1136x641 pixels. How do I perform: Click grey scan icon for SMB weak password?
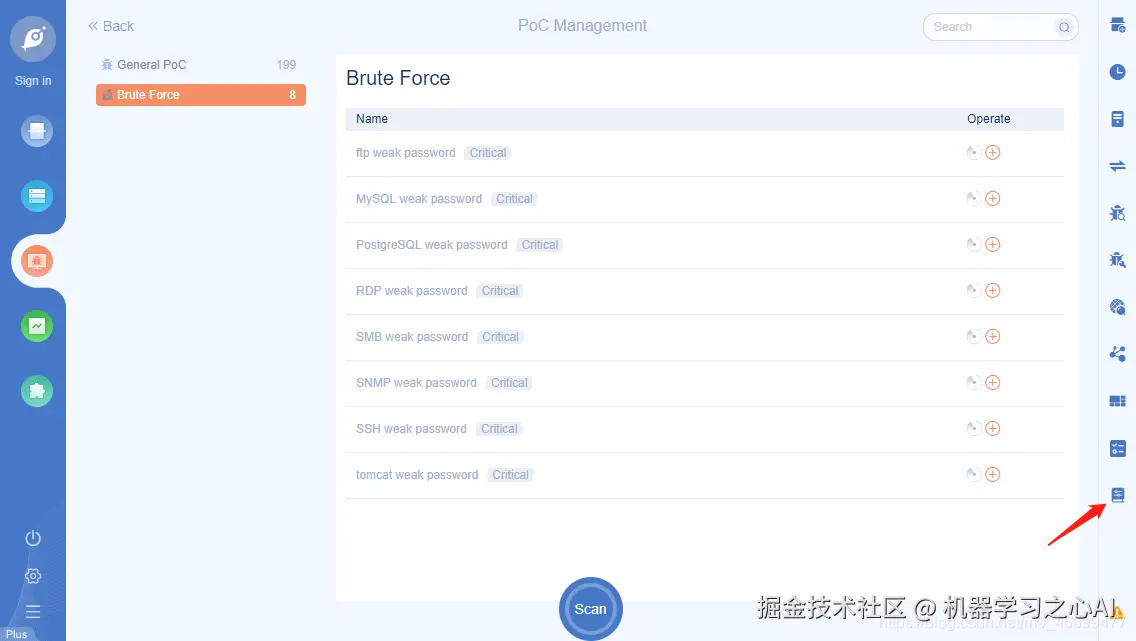(x=973, y=336)
